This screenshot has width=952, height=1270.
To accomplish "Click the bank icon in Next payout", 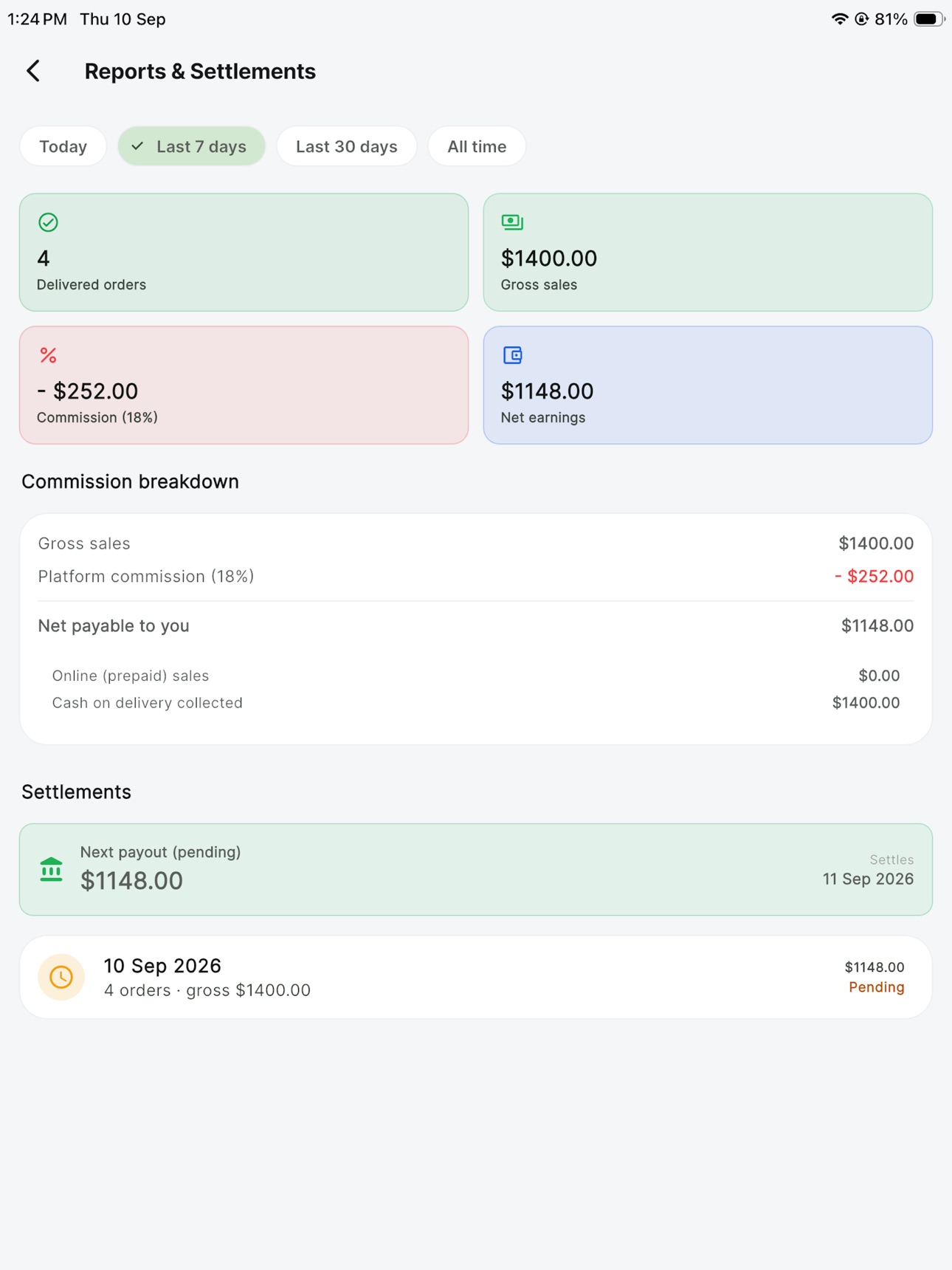I will [x=51, y=870].
